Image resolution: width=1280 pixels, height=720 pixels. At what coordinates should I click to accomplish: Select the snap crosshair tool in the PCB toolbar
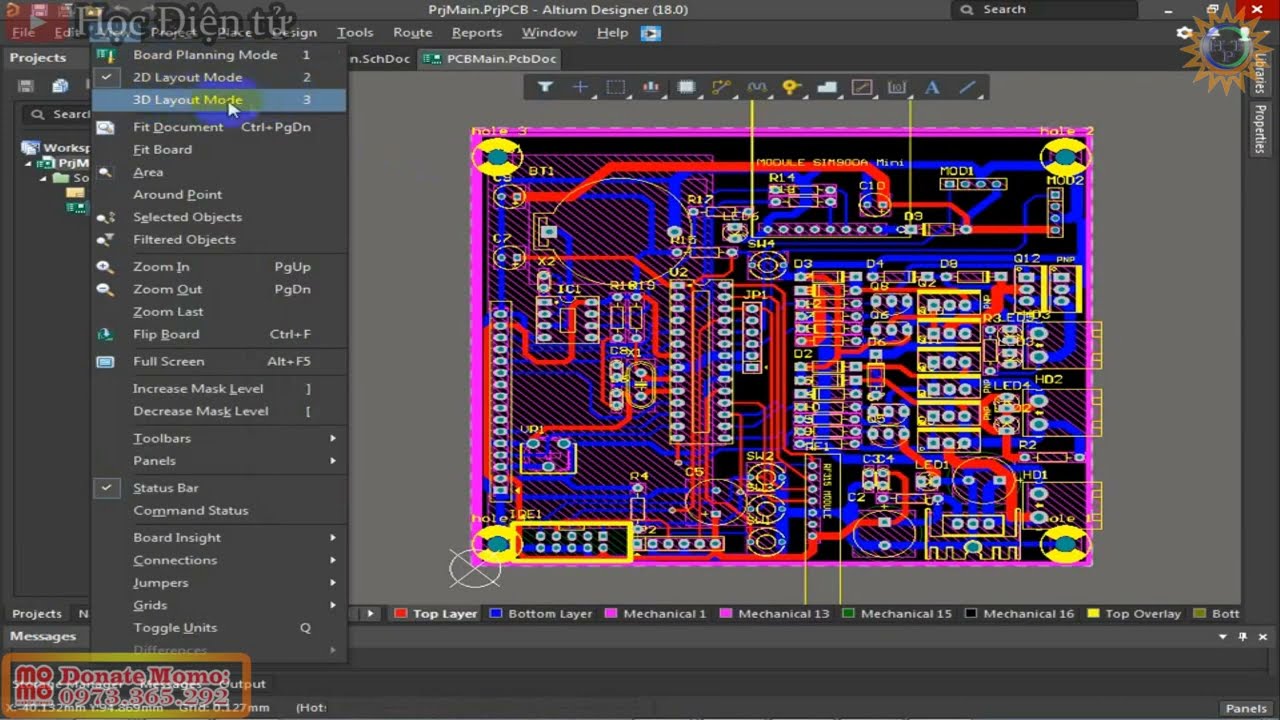[x=580, y=87]
